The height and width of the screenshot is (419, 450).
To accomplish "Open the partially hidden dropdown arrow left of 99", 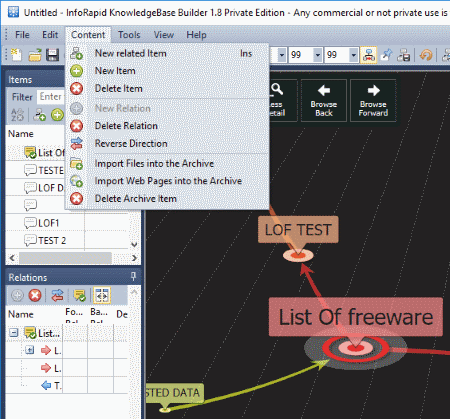I will point(282,55).
